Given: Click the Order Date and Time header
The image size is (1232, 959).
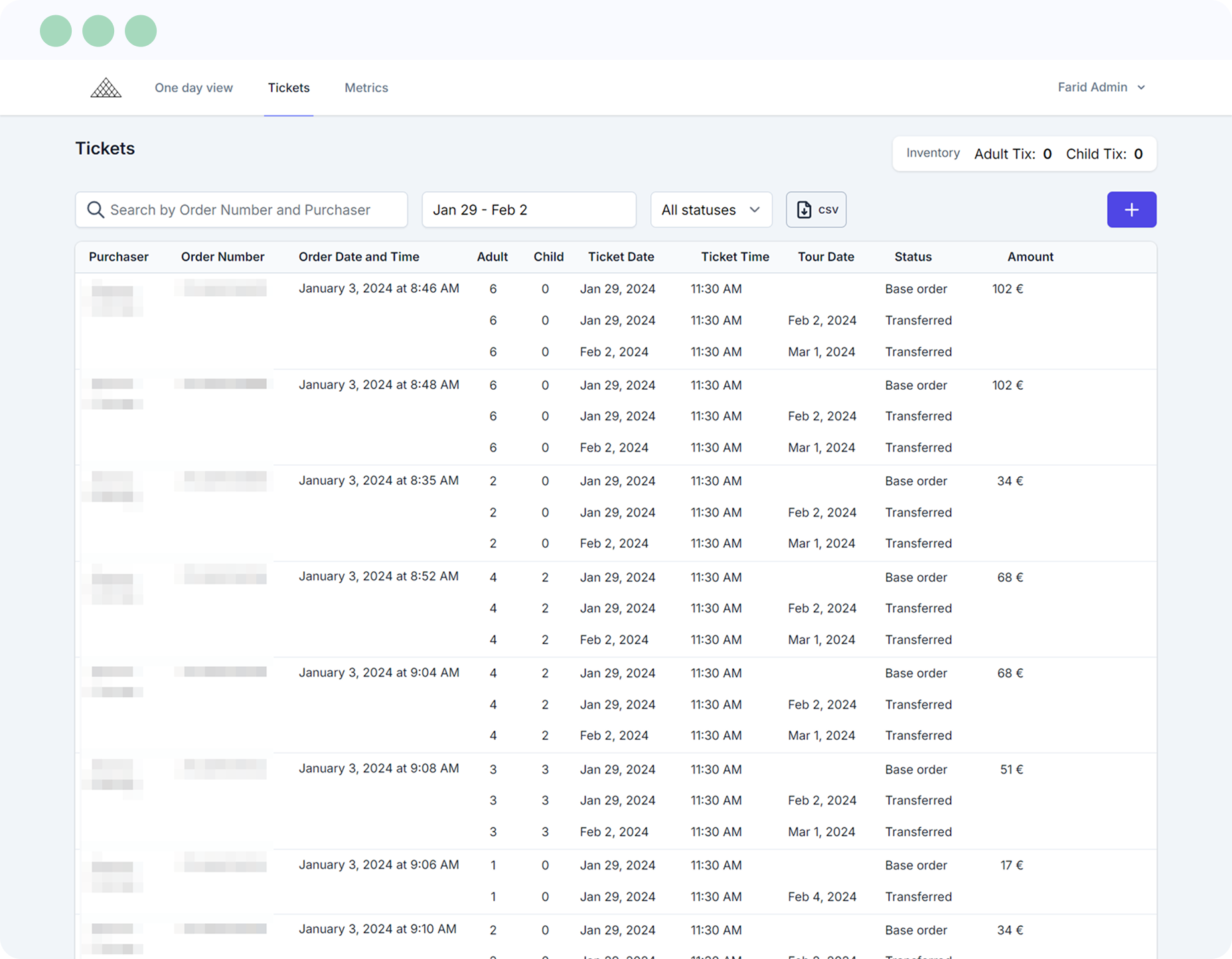Looking at the screenshot, I should (x=359, y=257).
